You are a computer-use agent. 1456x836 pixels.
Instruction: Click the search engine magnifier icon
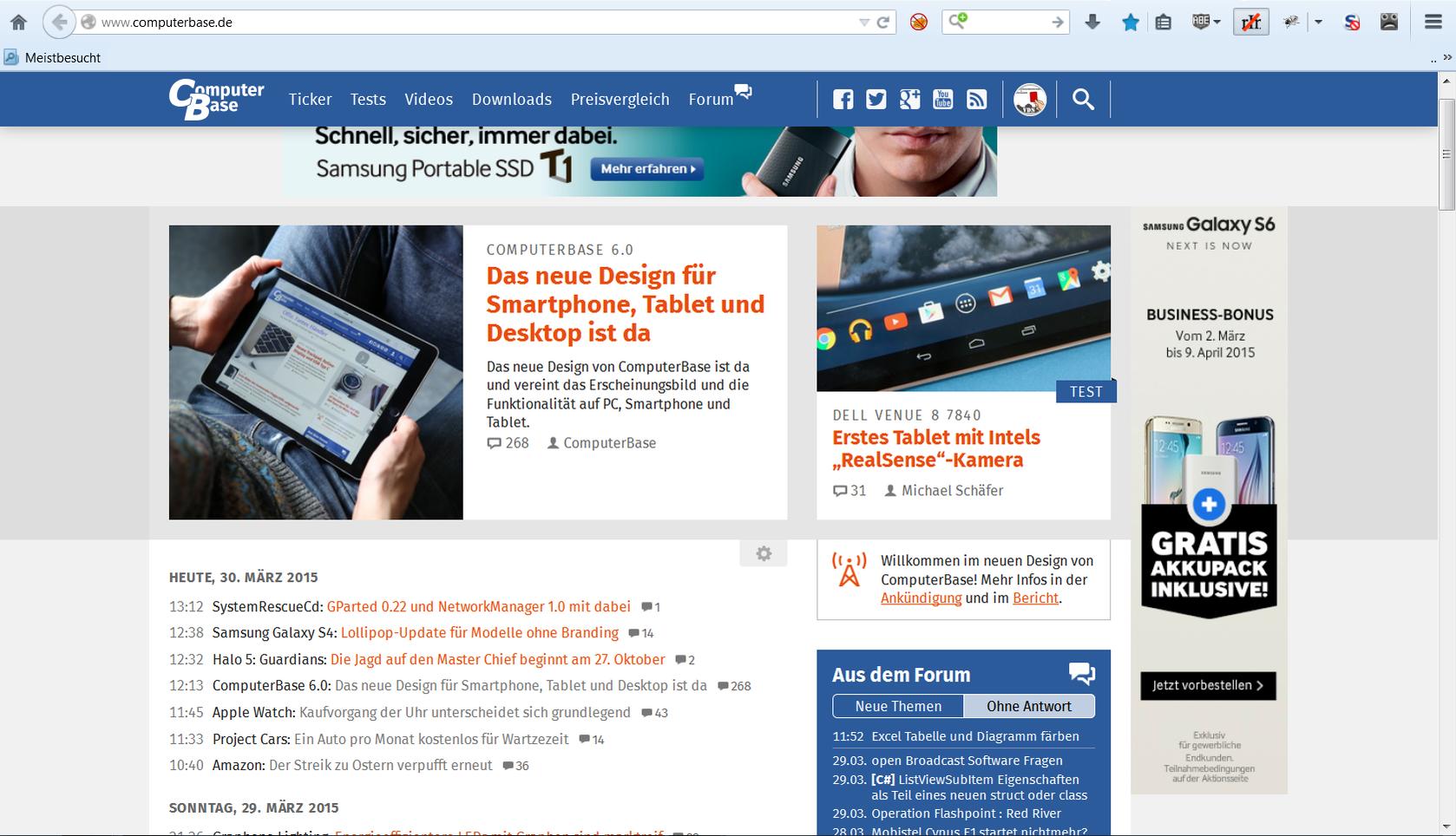coord(957,21)
